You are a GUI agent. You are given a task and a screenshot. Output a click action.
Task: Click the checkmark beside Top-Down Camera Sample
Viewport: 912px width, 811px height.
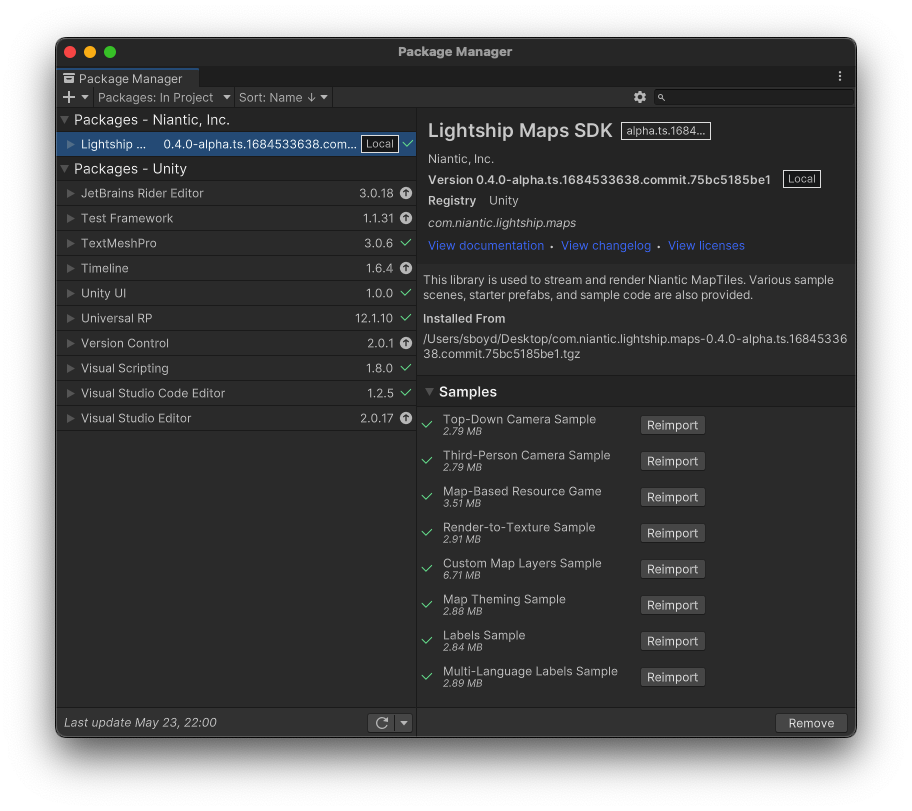pyautogui.click(x=427, y=425)
